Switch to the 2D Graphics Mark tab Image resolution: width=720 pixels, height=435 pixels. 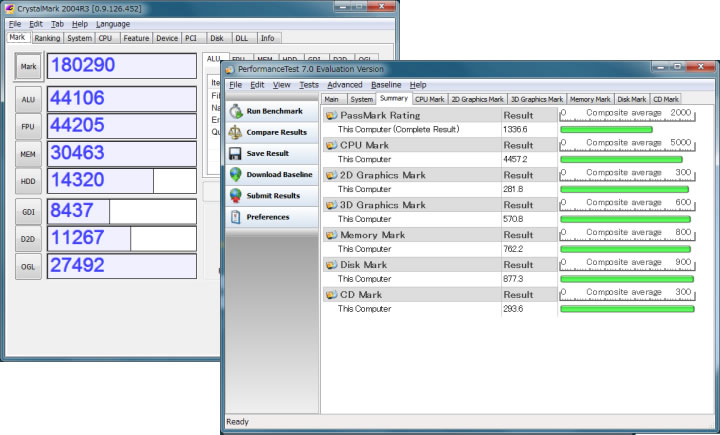coord(478,99)
